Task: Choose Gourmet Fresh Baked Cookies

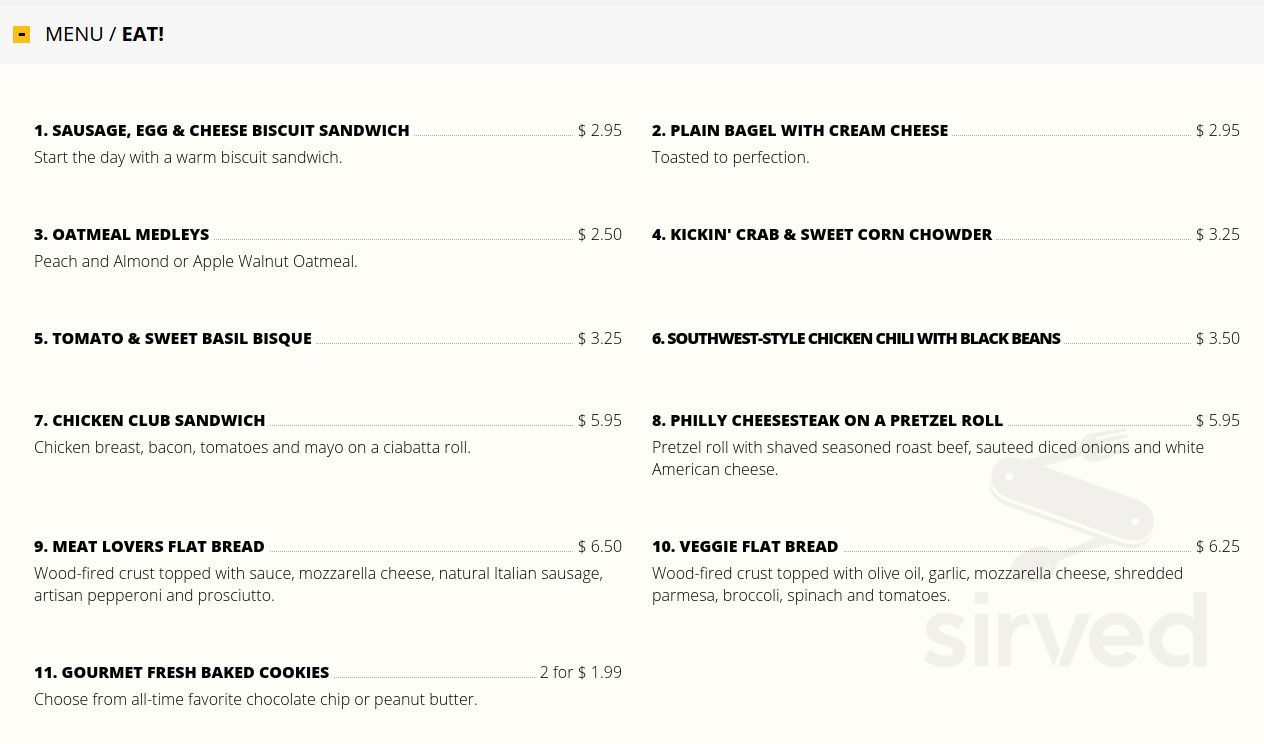Action: [181, 672]
